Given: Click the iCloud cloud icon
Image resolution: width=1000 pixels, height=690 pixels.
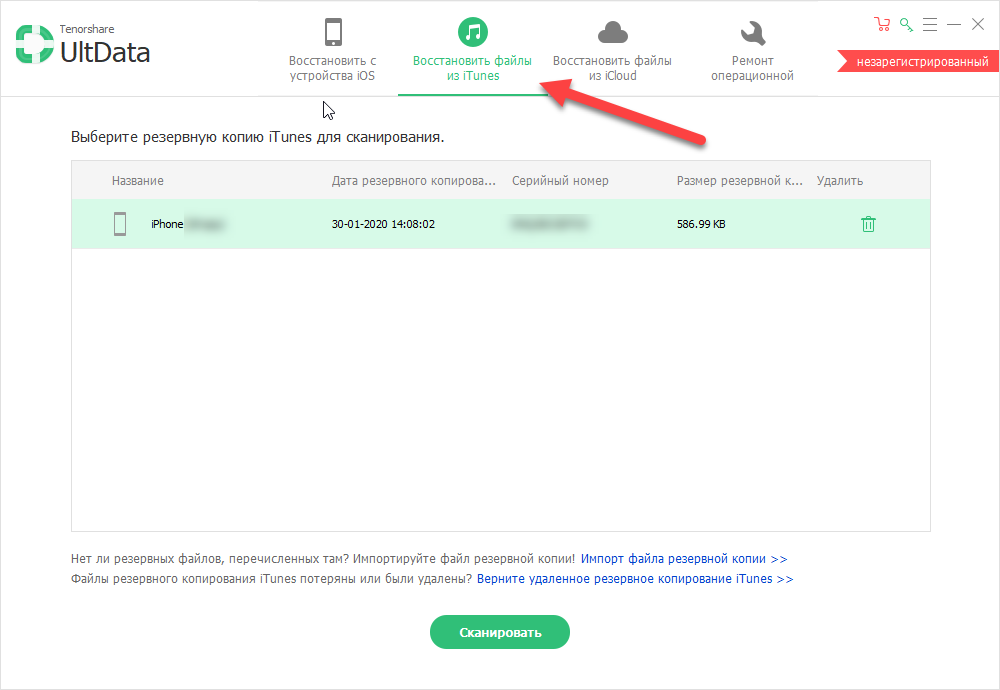Looking at the screenshot, I should pos(612,32).
